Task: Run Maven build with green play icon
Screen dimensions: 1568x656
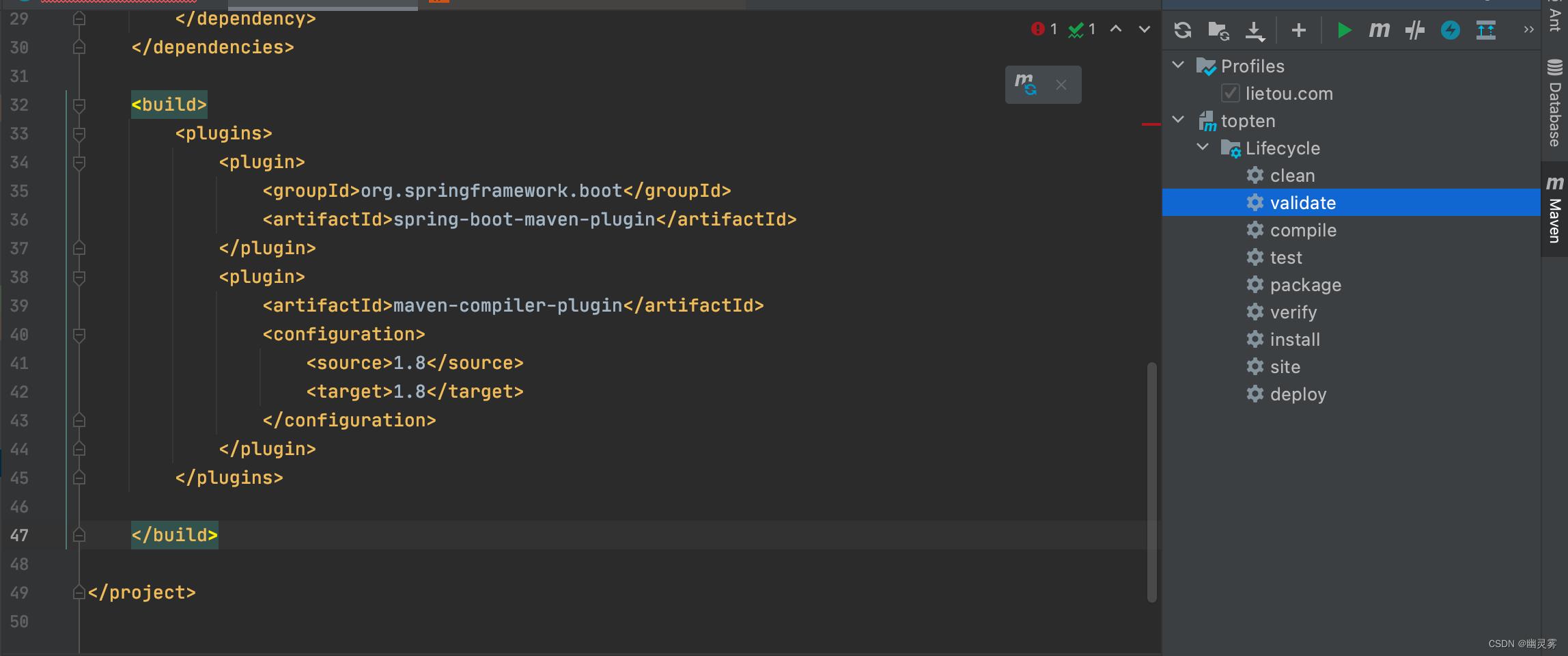Action: point(1344,30)
